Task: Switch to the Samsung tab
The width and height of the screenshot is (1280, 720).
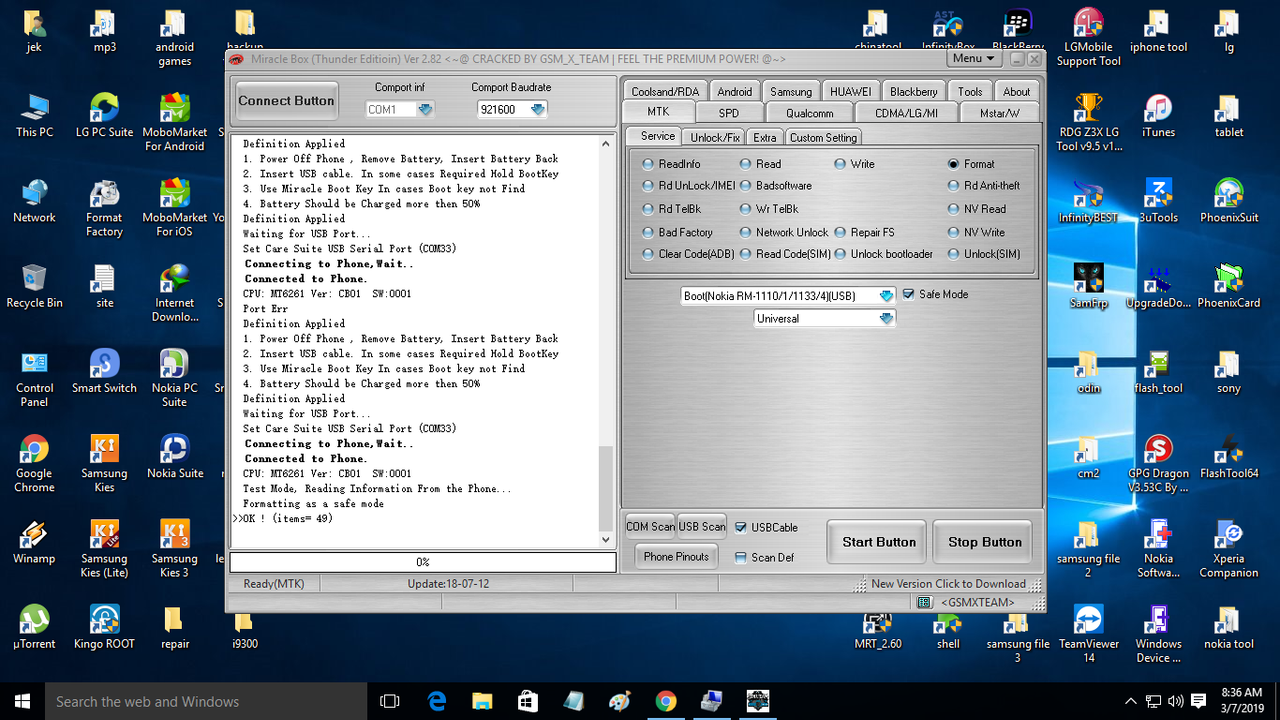Action: tap(791, 91)
